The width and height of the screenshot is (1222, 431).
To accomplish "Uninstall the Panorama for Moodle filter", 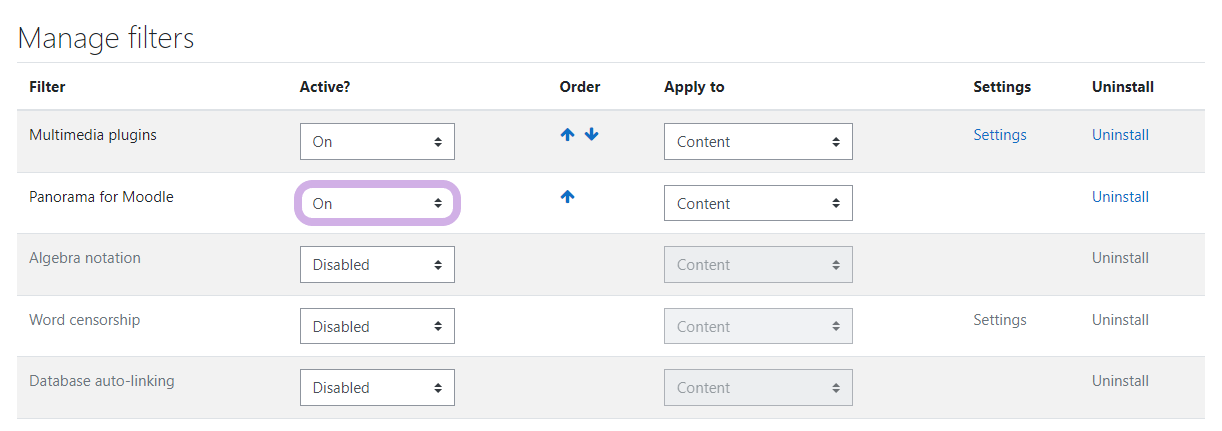I will click(1120, 197).
